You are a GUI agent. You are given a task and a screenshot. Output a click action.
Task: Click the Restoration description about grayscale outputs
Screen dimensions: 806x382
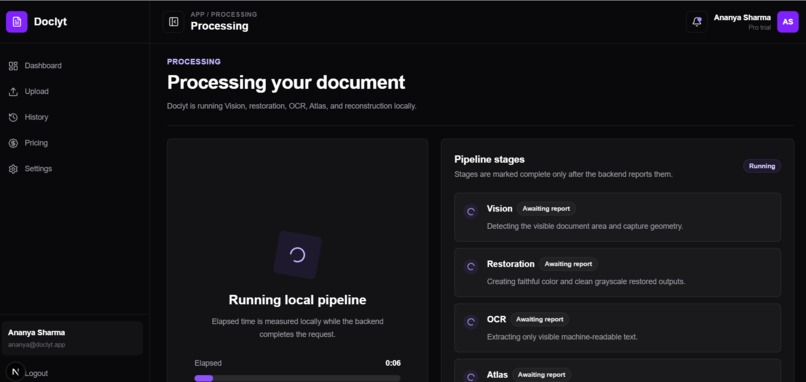click(585, 282)
